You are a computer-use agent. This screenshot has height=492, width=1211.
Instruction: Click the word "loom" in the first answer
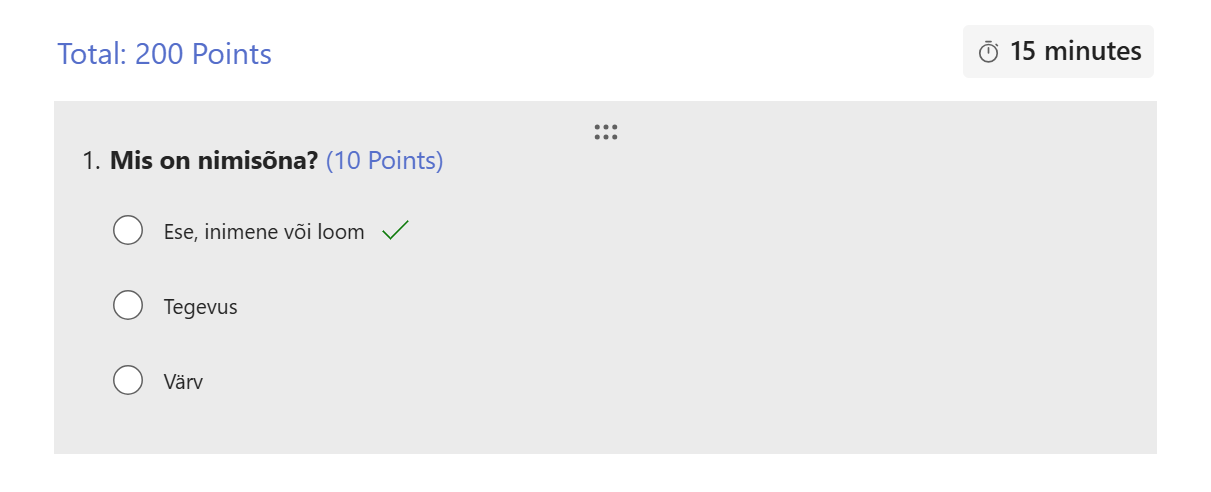[x=344, y=232]
